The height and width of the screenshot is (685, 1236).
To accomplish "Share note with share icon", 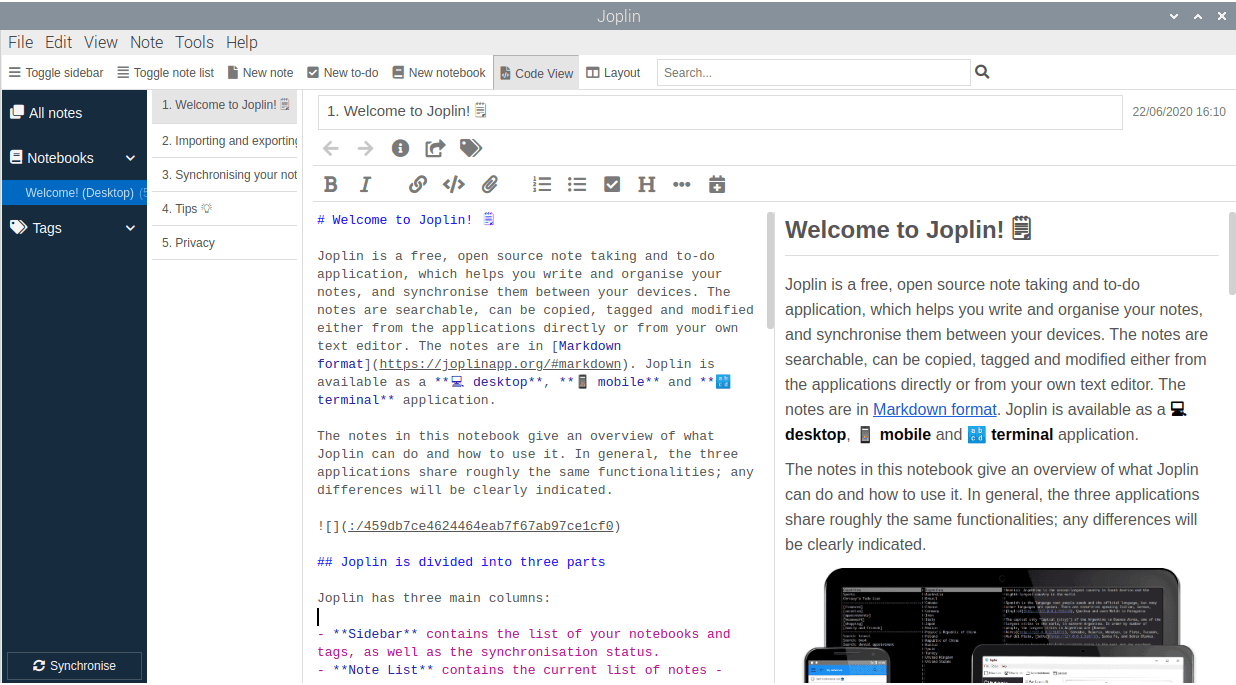I will pyautogui.click(x=435, y=148).
